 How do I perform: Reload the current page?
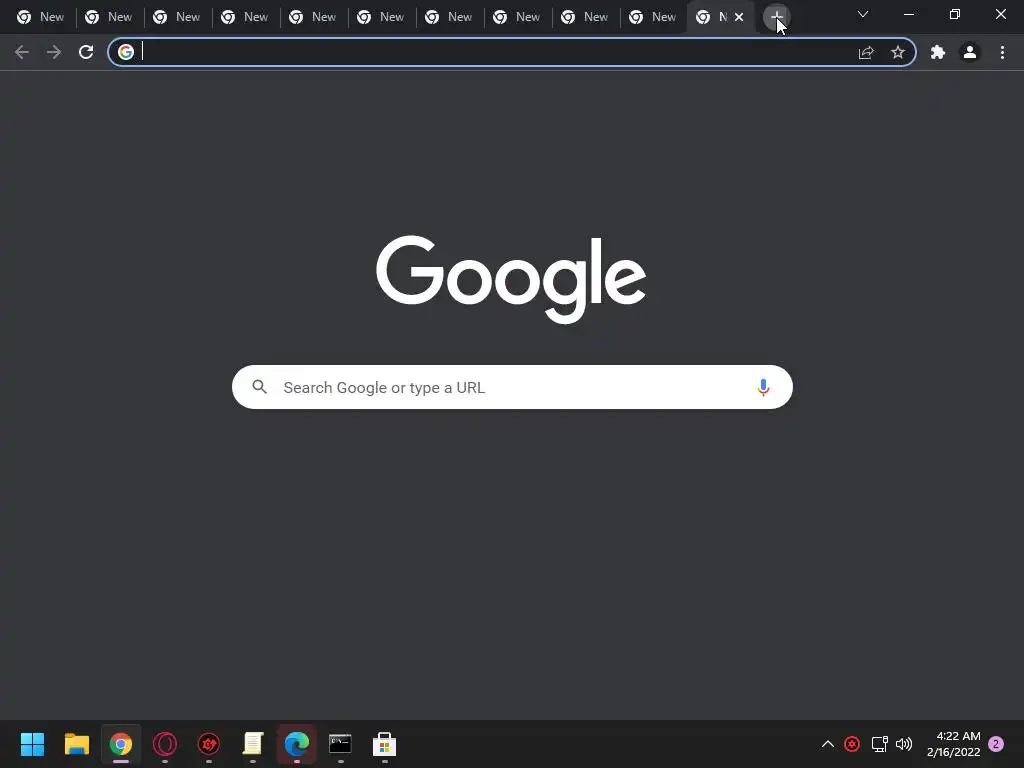pyautogui.click(x=86, y=52)
